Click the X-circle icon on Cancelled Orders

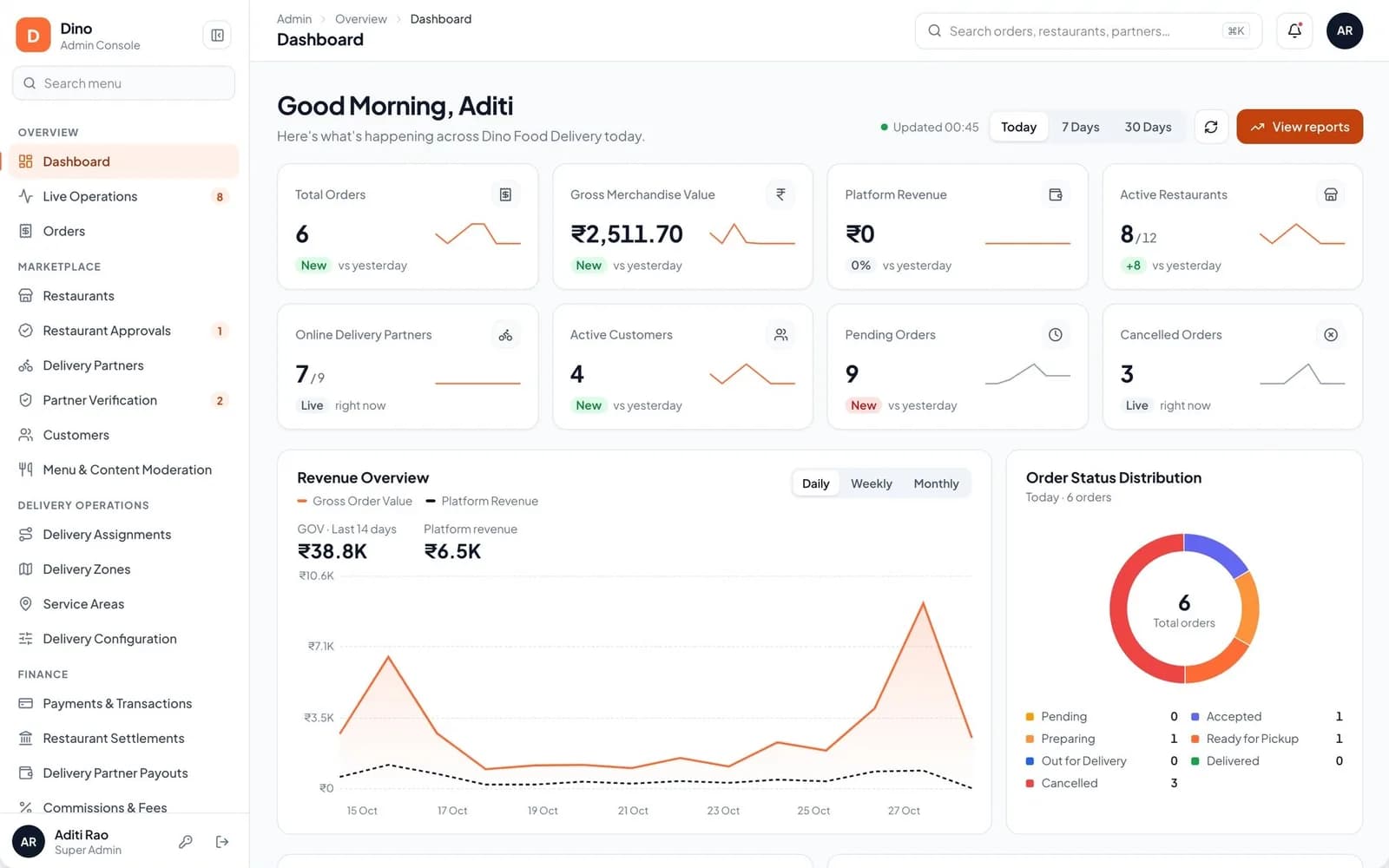(1331, 335)
